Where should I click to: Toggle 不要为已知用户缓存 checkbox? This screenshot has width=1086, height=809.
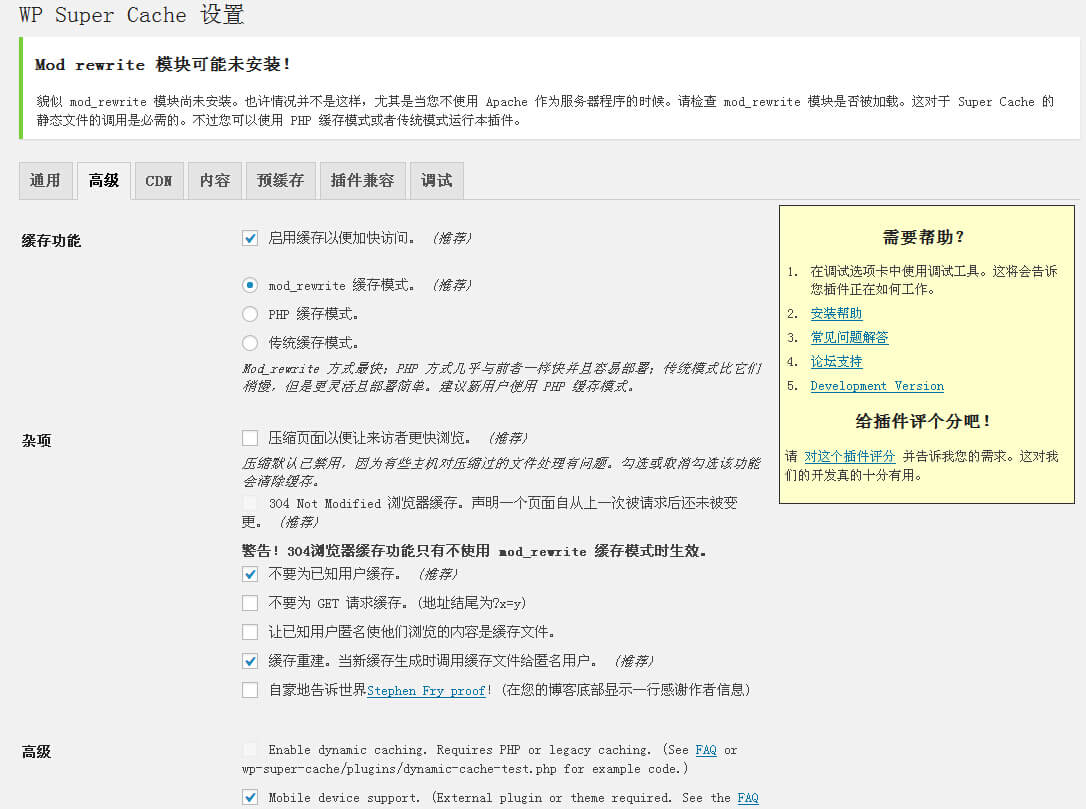point(250,574)
